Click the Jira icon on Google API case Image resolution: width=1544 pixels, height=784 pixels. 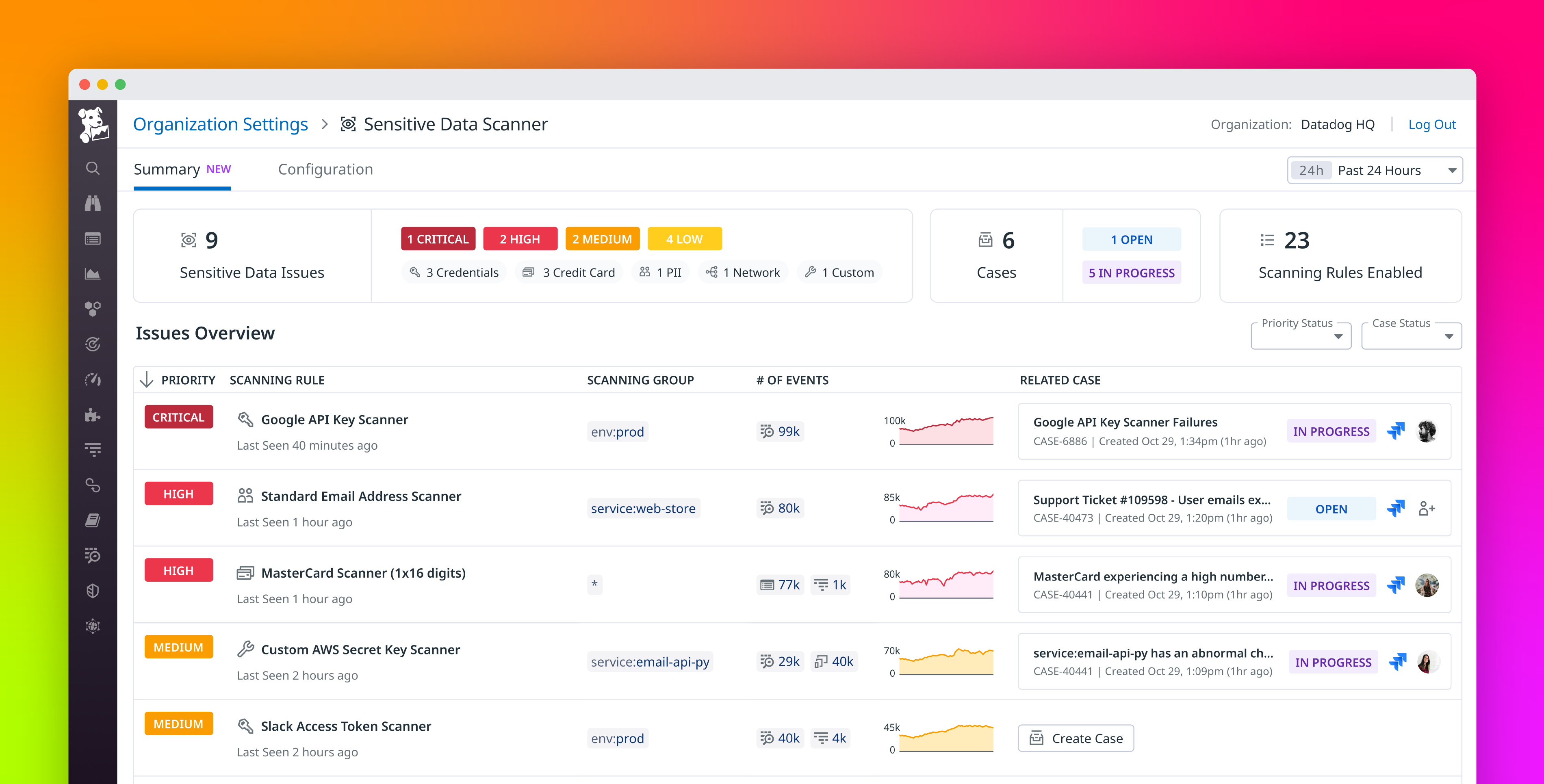coord(1396,430)
